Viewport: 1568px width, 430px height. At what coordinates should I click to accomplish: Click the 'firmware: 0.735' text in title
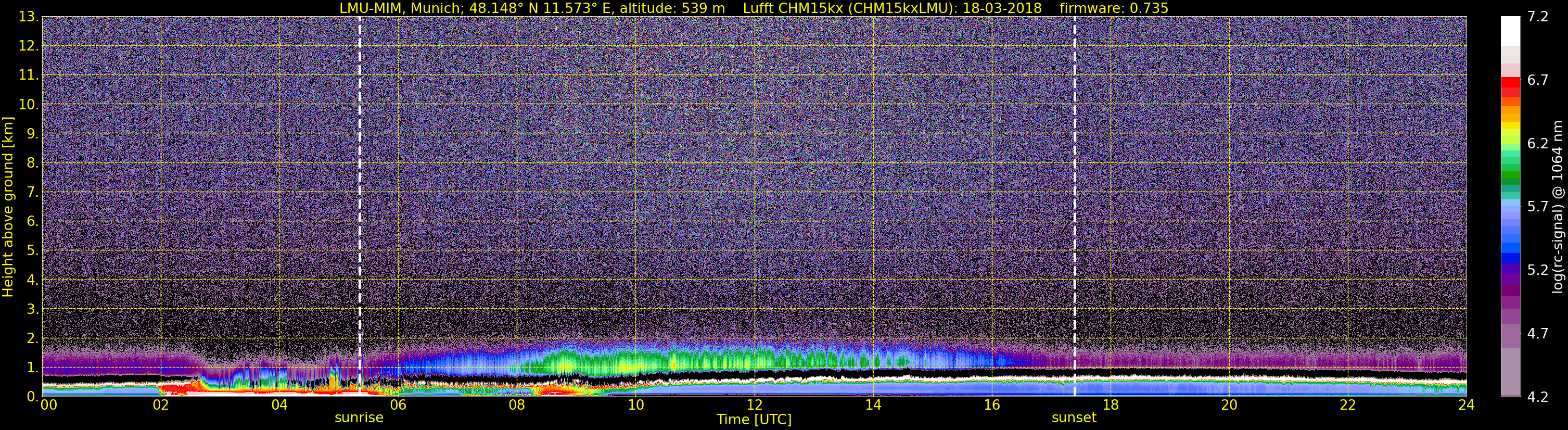click(1114, 8)
